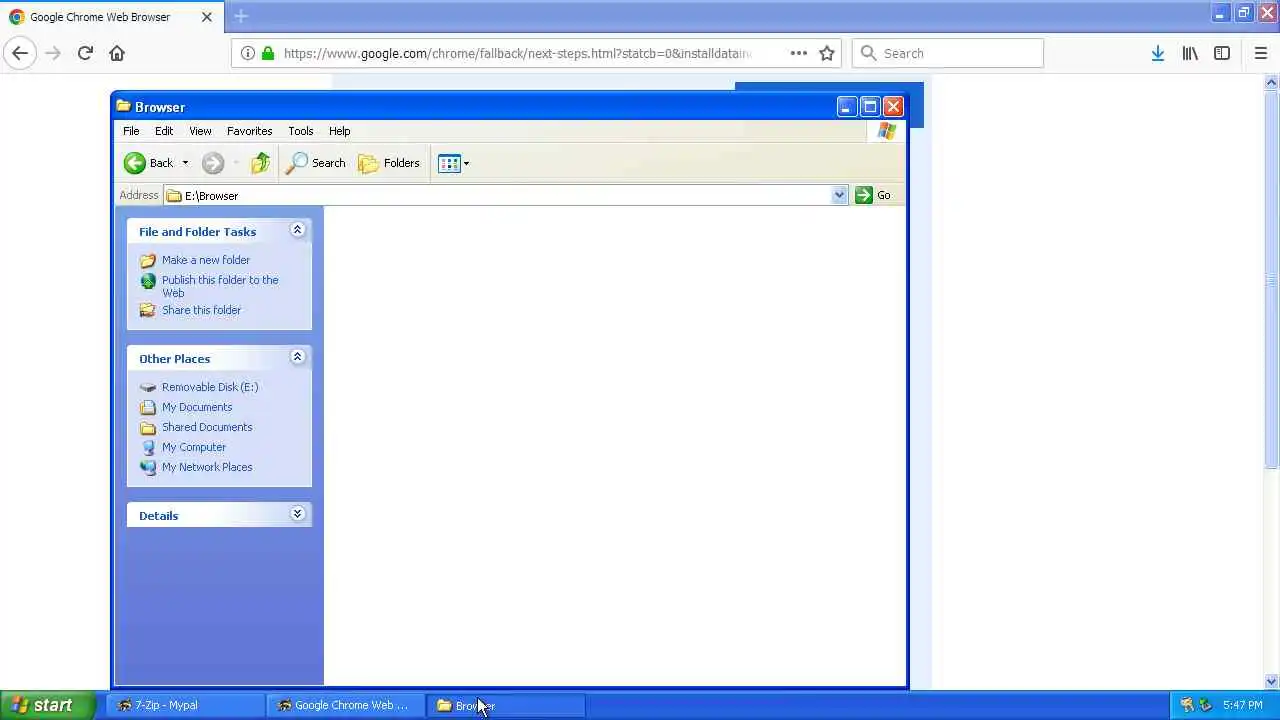Image resolution: width=1280 pixels, height=720 pixels.
Task: Open the browser Library icon
Action: [x=1190, y=53]
